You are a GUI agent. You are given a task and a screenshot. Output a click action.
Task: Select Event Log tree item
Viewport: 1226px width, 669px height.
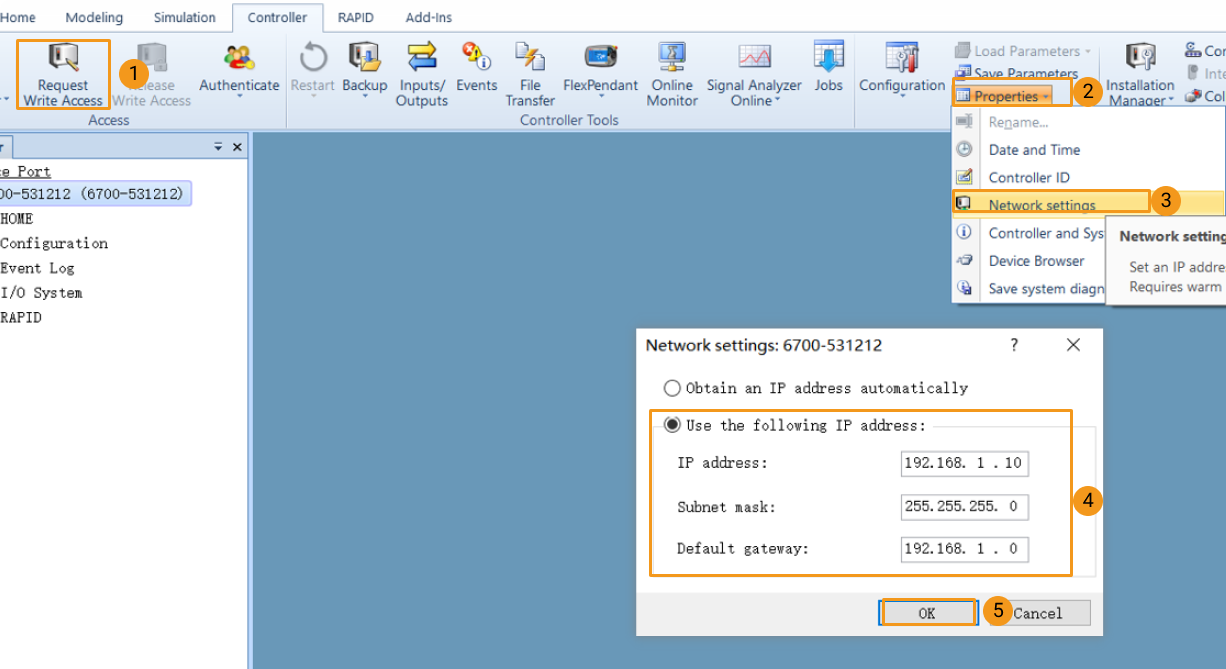(x=37, y=268)
